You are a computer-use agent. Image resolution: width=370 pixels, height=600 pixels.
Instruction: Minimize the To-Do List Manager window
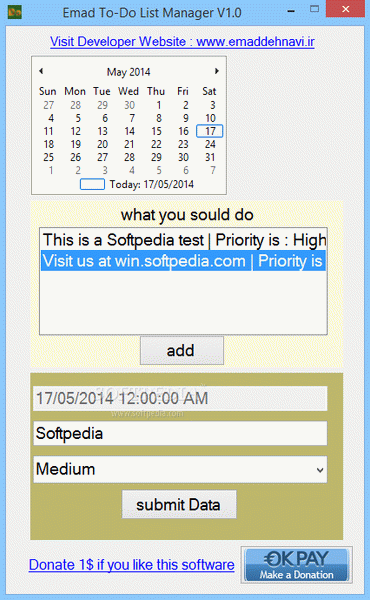coord(290,10)
